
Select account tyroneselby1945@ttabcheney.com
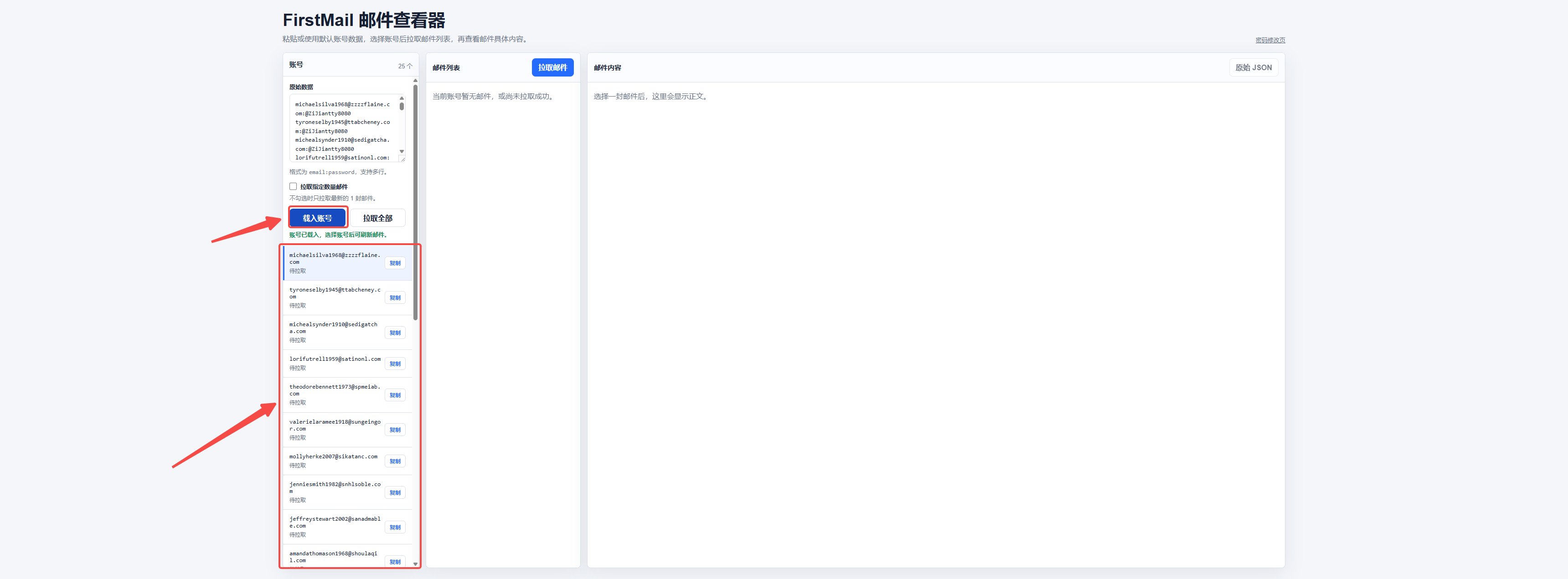(348, 297)
